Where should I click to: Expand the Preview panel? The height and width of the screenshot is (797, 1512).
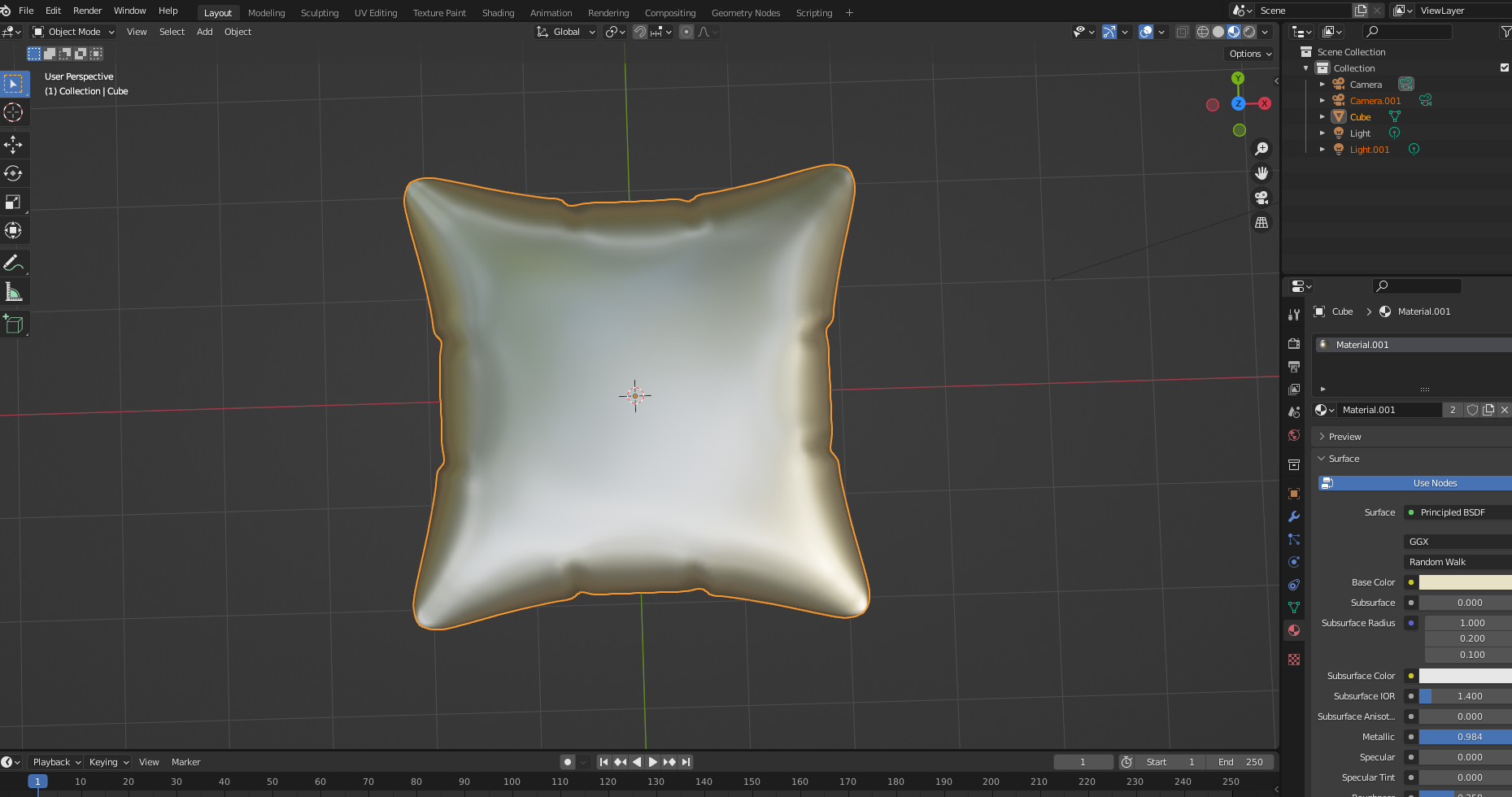[x=1344, y=437]
